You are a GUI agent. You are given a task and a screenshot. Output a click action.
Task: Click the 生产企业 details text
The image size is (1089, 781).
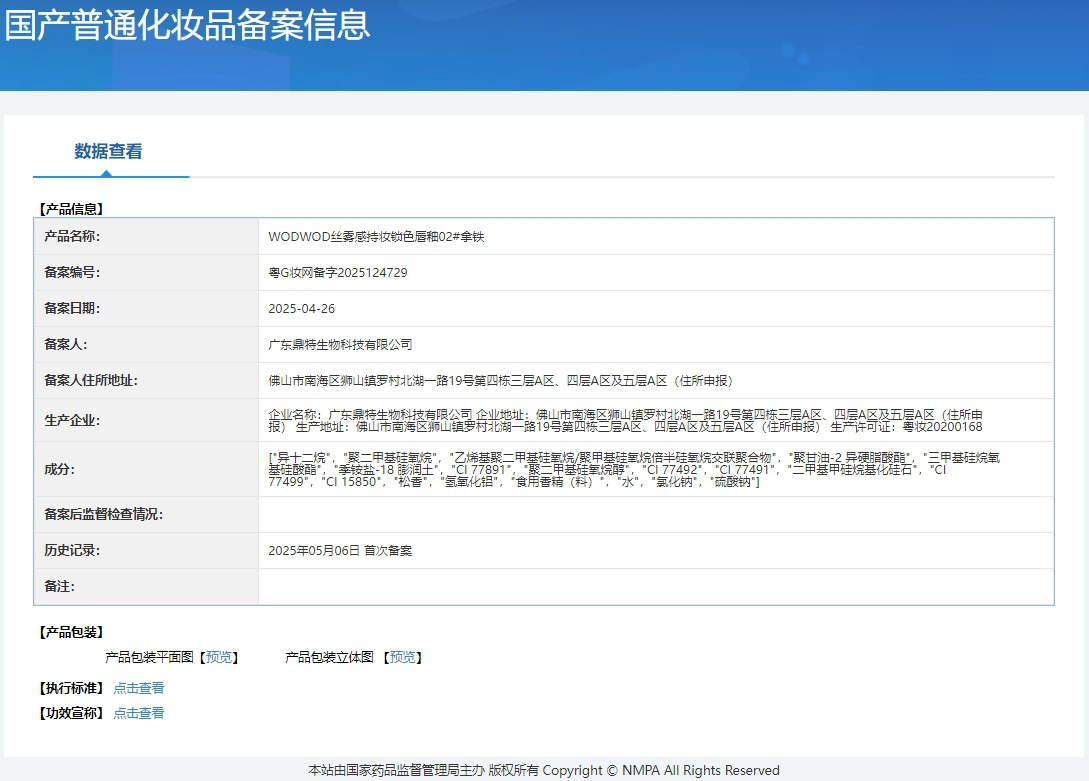(625, 420)
